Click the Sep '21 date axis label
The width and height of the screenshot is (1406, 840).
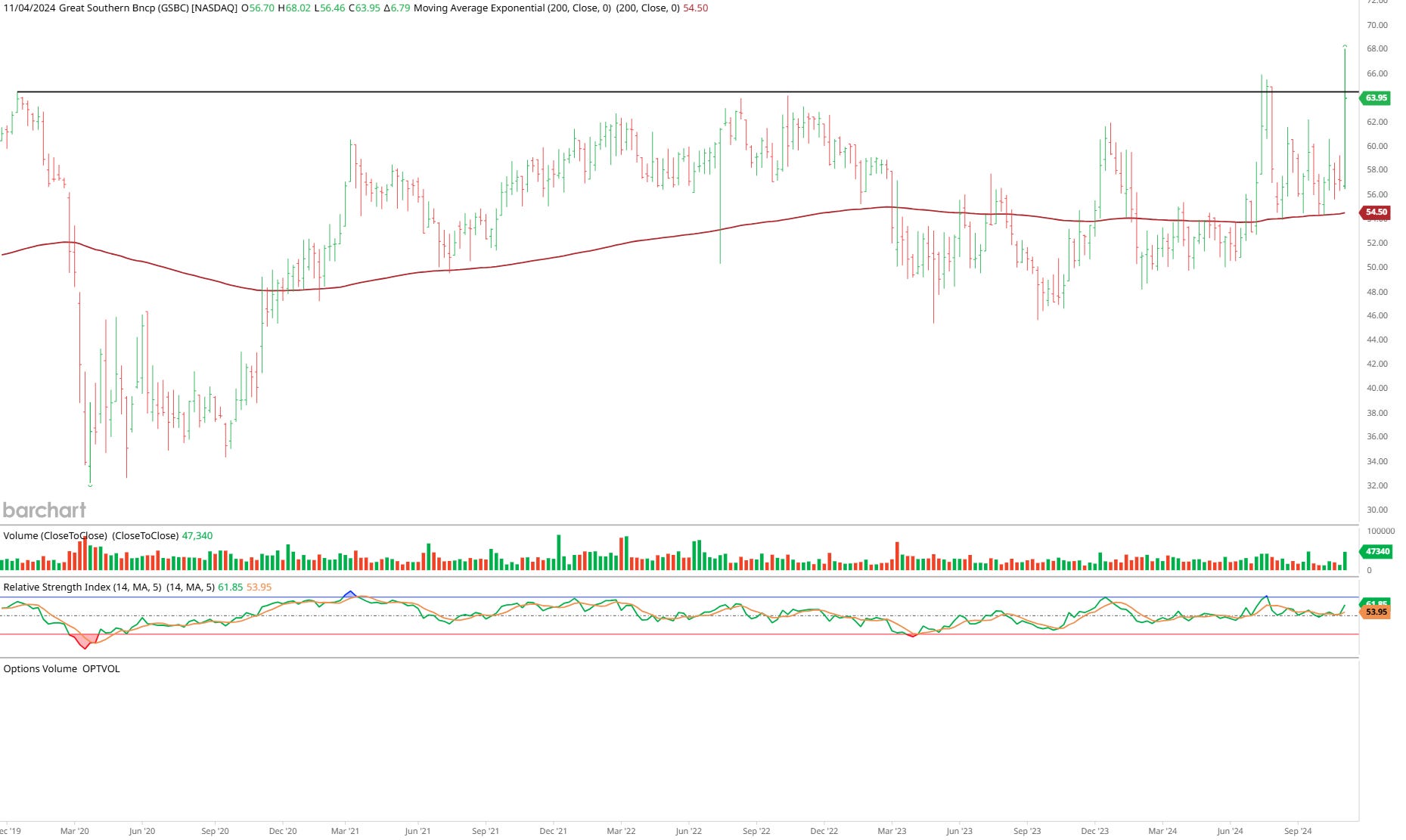(486, 831)
